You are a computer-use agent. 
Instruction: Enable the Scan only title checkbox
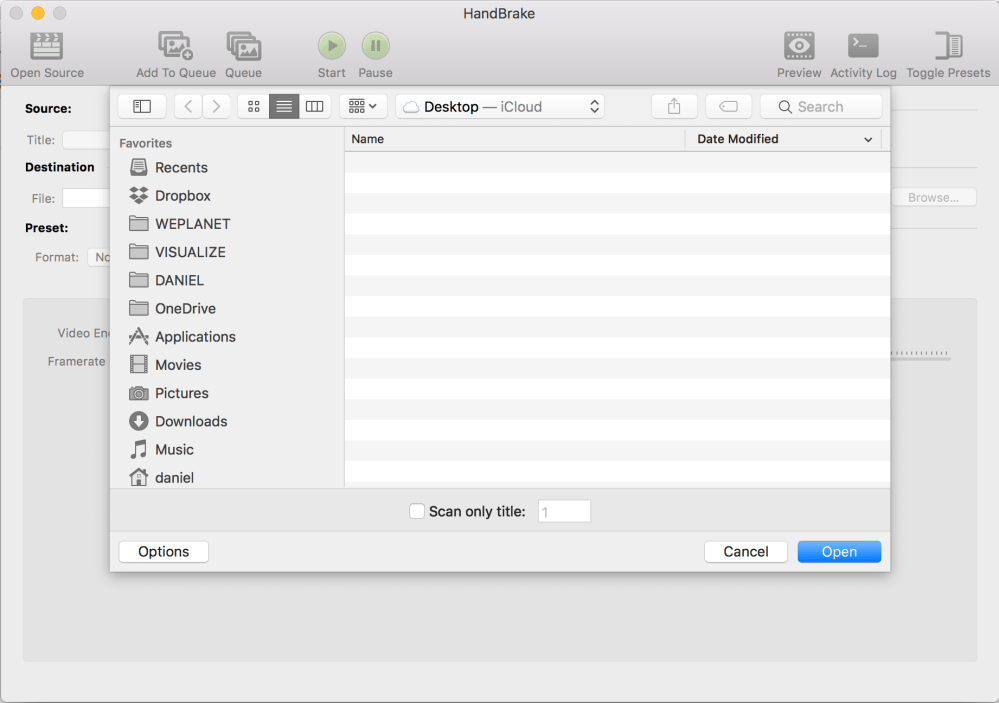pyautogui.click(x=417, y=511)
